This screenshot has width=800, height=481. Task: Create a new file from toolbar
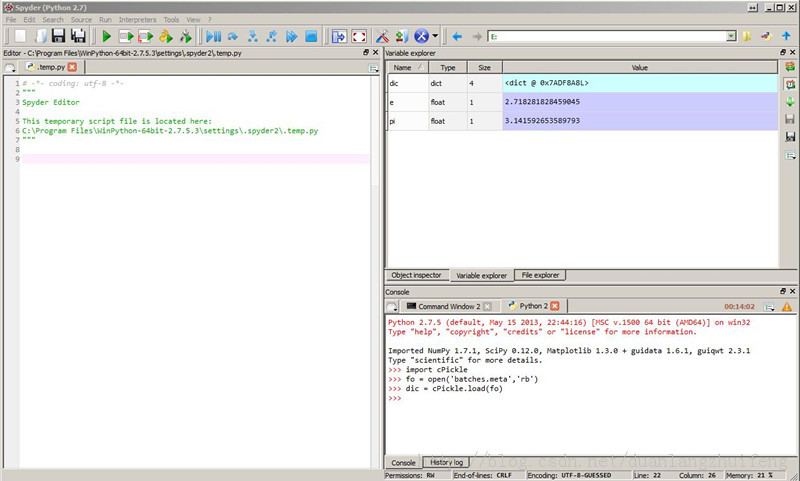pyautogui.click(x=19, y=37)
